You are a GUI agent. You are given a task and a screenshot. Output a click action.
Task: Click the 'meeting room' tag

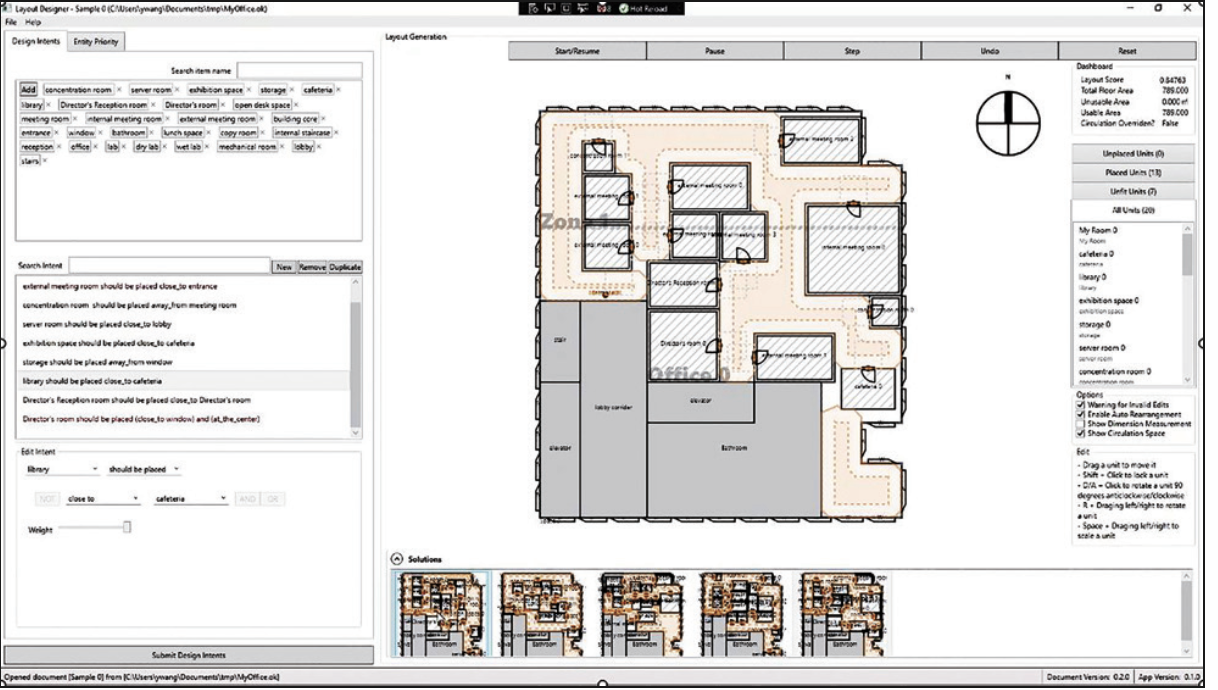tap(45, 118)
